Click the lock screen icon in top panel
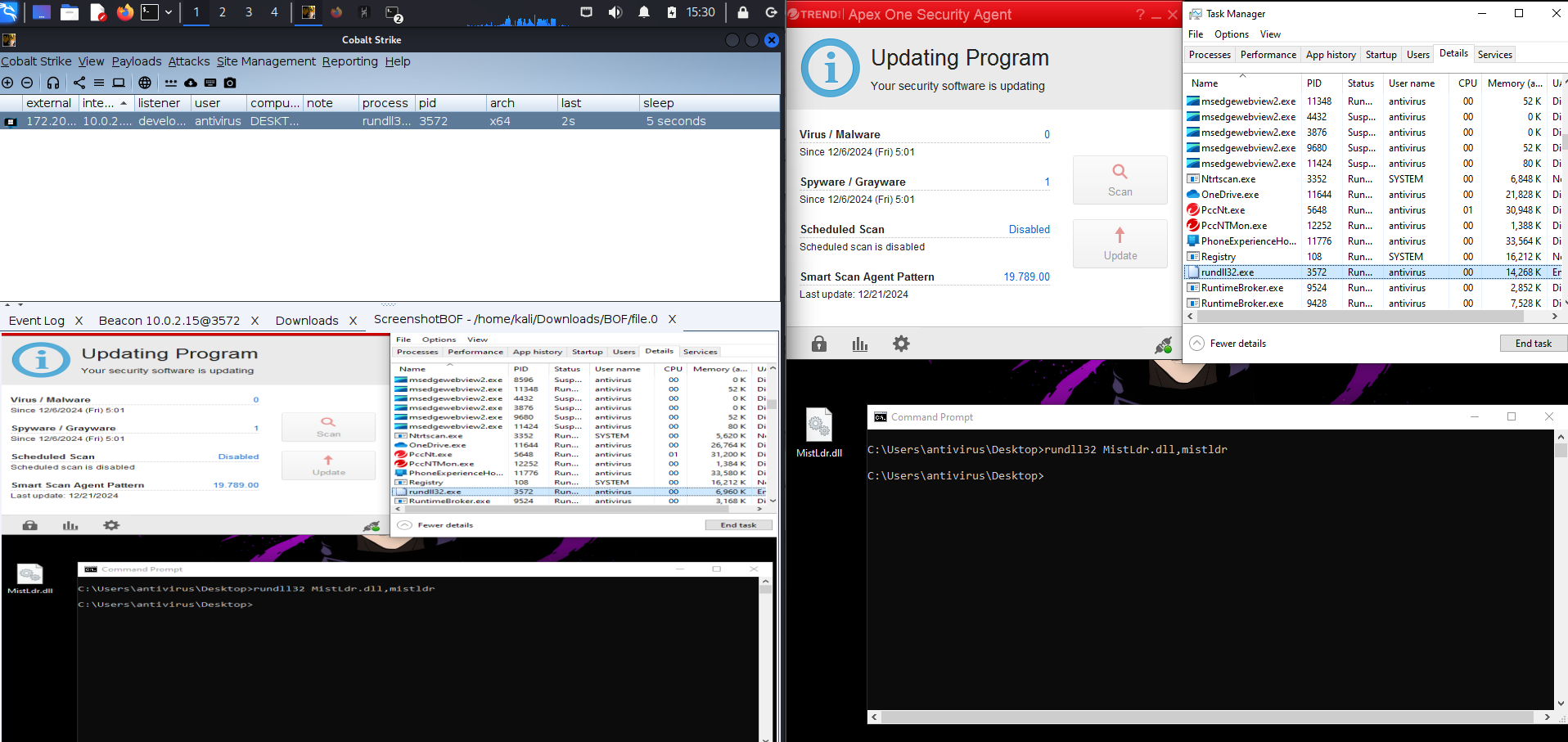Image resolution: width=1568 pixels, height=742 pixels. [x=743, y=12]
